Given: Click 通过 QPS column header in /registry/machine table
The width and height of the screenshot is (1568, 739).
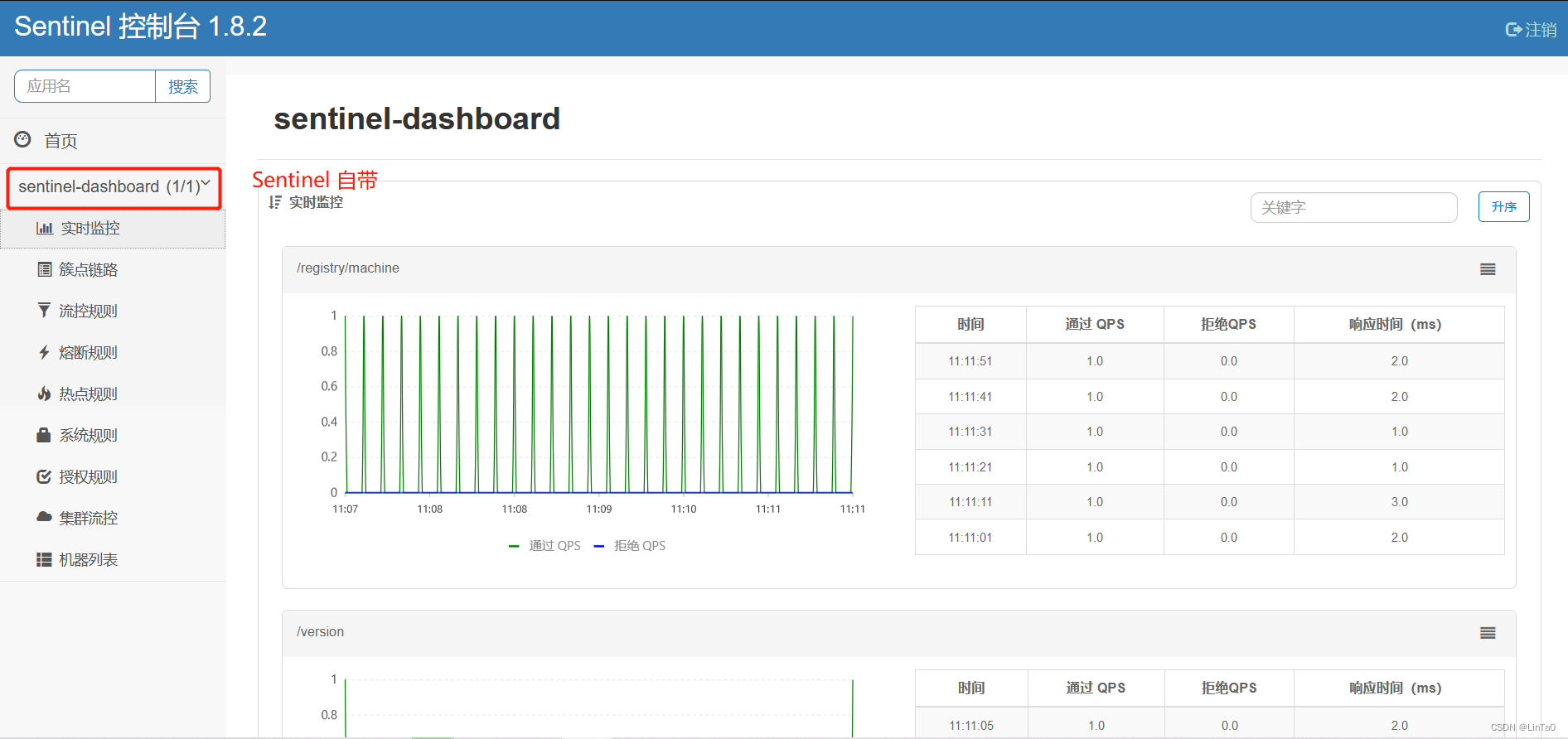Looking at the screenshot, I should (x=1095, y=325).
